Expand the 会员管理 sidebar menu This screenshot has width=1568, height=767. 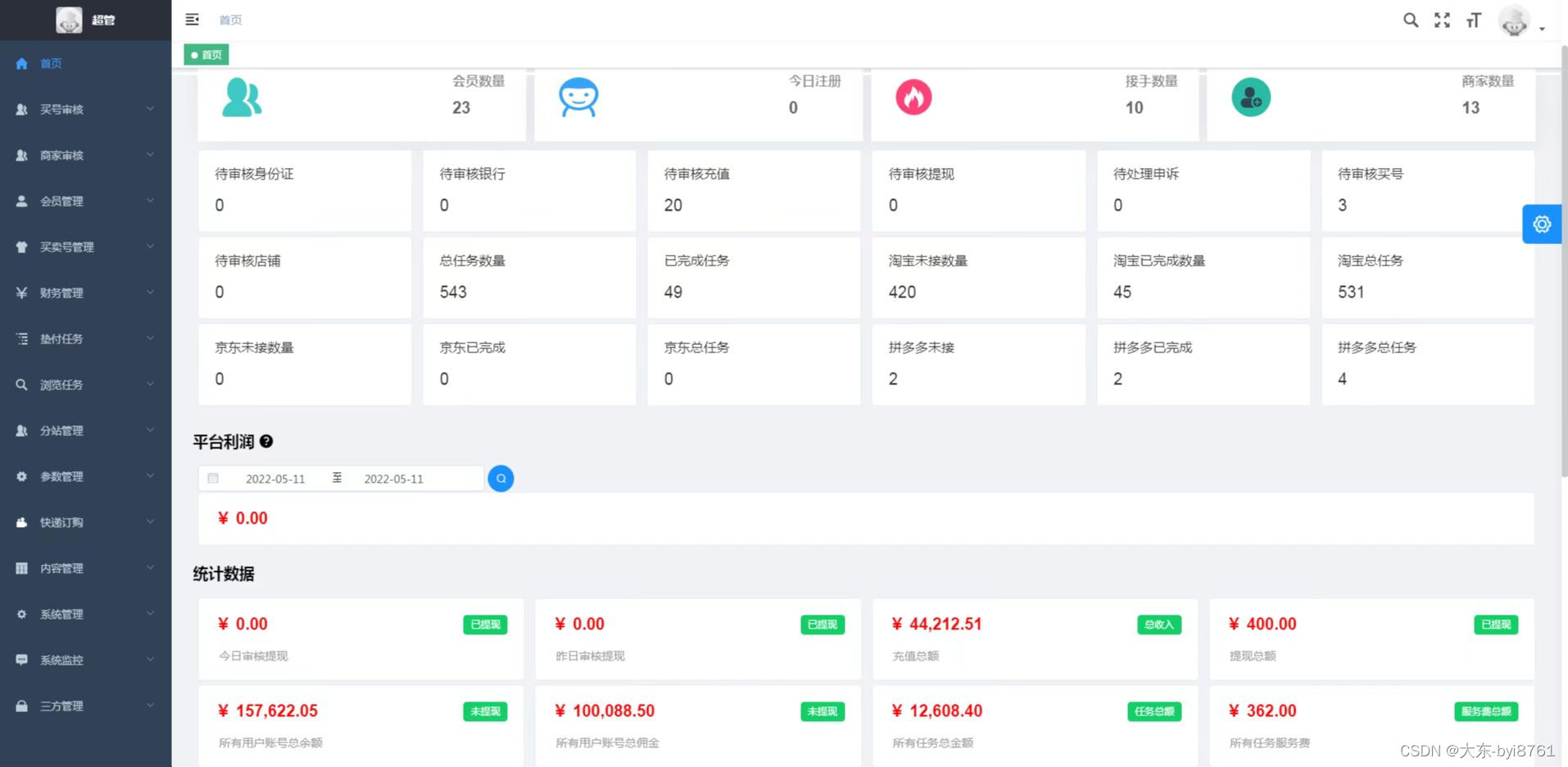pyautogui.click(x=61, y=201)
